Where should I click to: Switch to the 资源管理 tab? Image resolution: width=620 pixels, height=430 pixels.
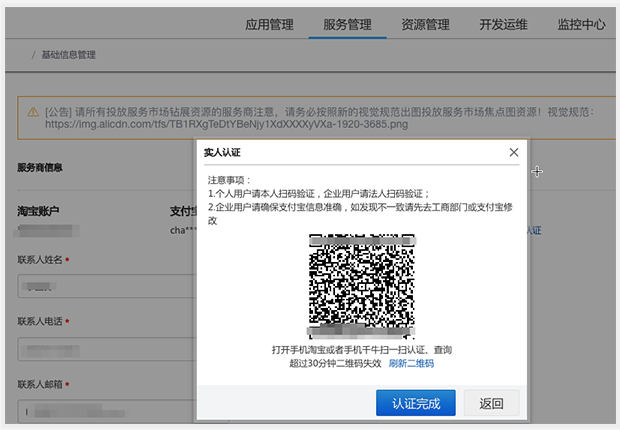[425, 25]
